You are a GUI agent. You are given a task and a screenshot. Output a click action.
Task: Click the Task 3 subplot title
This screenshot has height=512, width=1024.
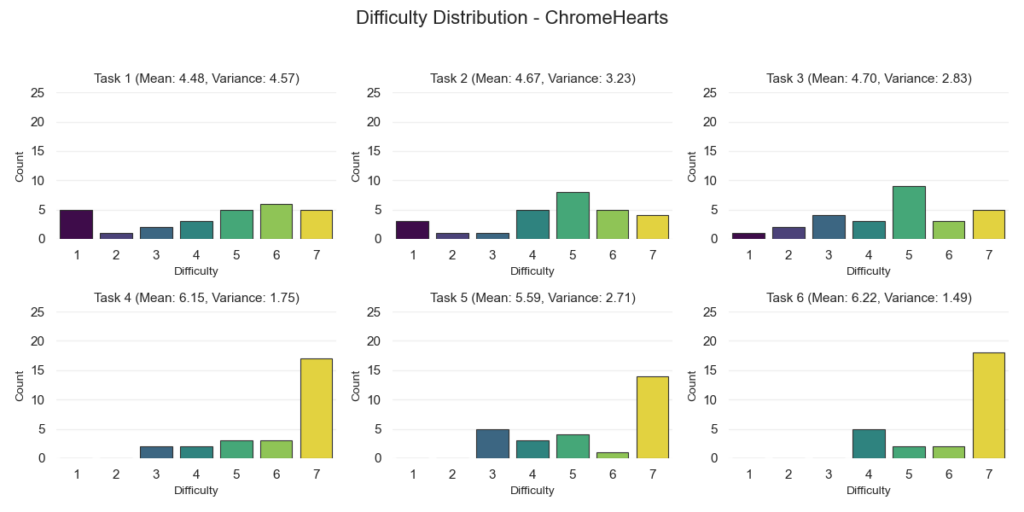tap(868, 78)
